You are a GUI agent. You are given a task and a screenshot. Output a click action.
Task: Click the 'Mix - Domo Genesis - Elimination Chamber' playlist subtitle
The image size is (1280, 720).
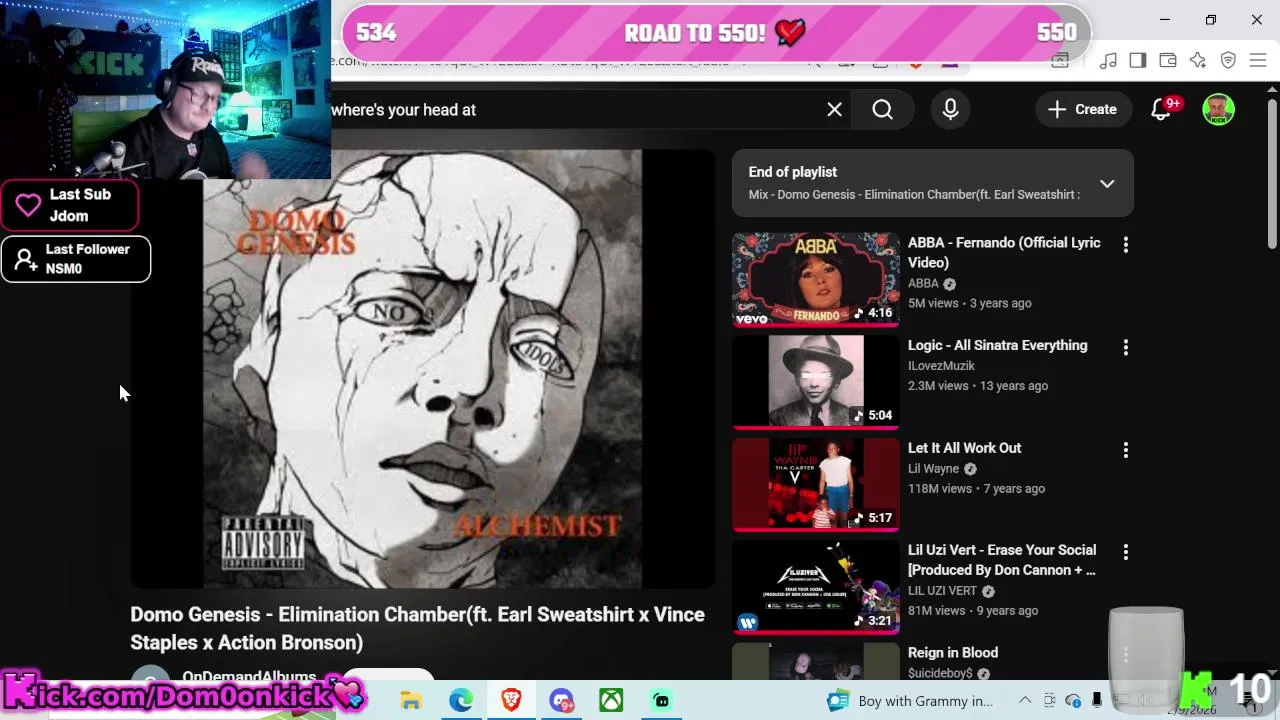coord(914,195)
